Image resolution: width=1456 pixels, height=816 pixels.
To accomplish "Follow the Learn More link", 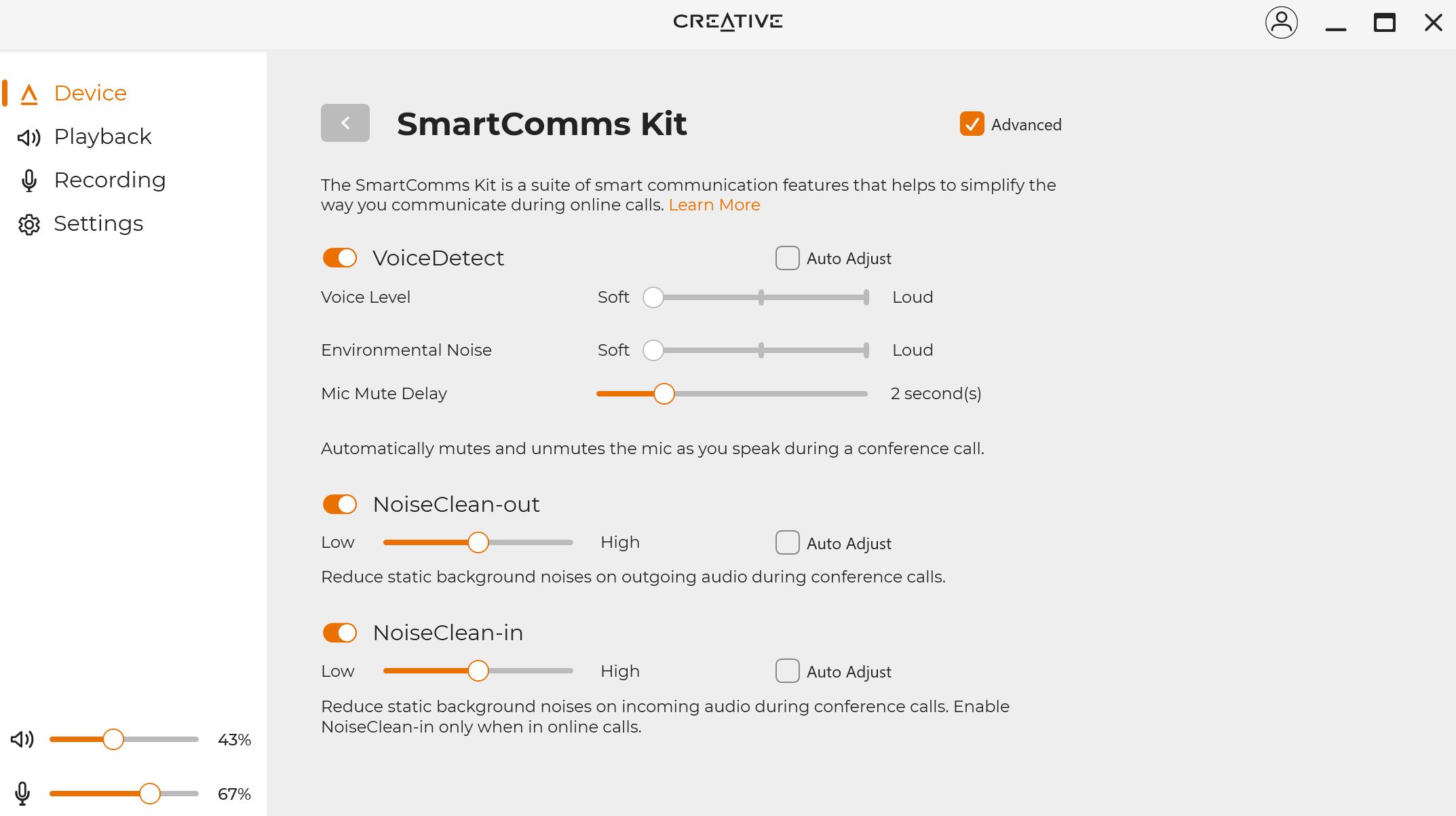I will [714, 205].
